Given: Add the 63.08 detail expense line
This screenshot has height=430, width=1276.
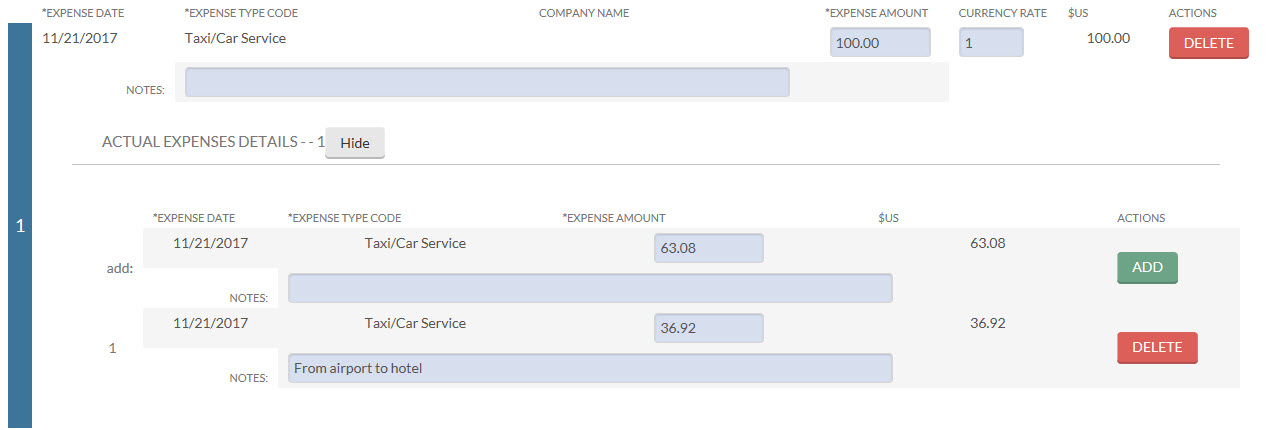Looking at the screenshot, I should tap(1147, 268).
